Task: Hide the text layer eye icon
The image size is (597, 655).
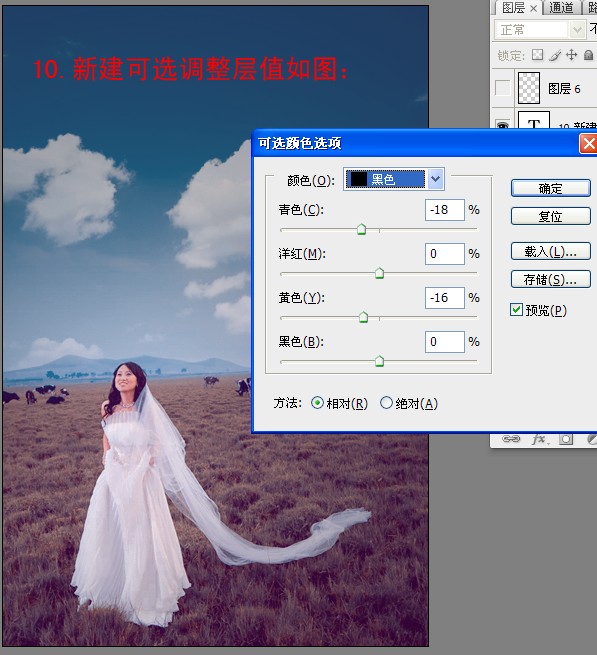Action: [502, 125]
